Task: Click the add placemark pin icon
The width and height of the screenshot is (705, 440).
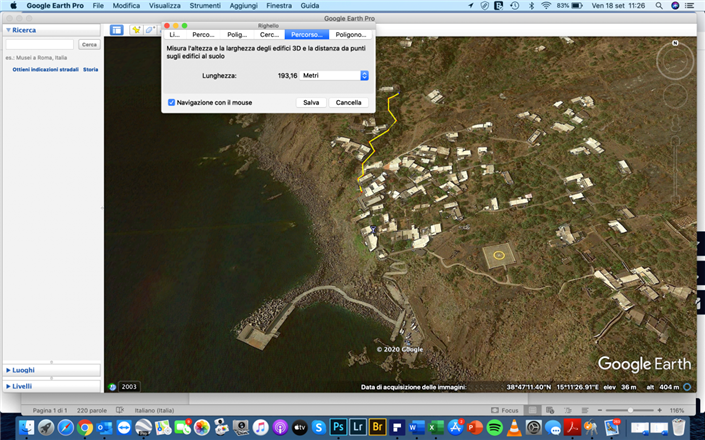Action: click(137, 30)
